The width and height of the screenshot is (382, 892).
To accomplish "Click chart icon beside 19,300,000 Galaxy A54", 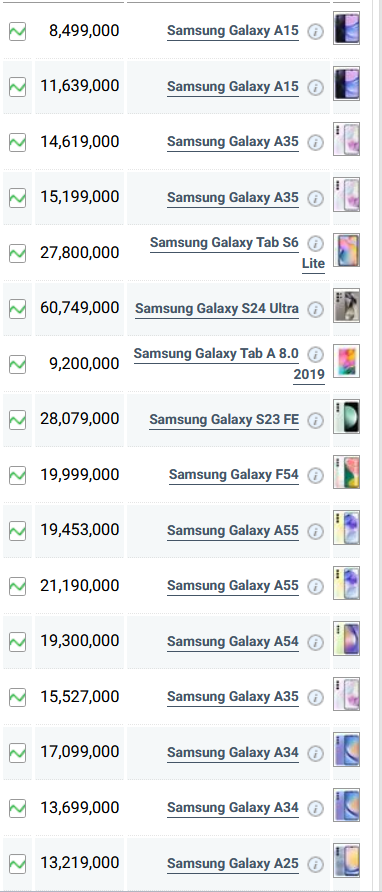I will tap(18, 642).
